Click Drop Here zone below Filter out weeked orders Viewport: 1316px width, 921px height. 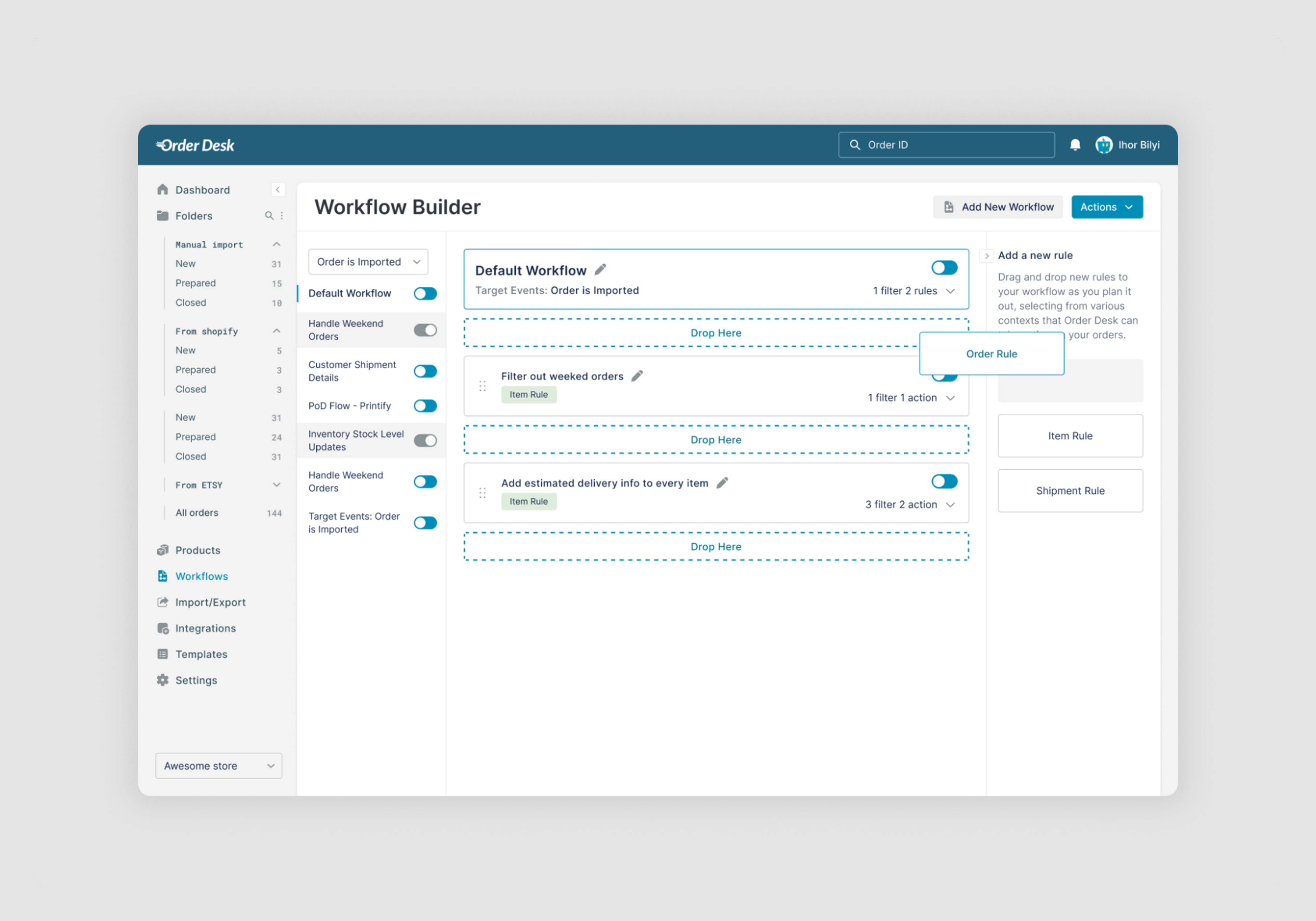click(x=715, y=439)
